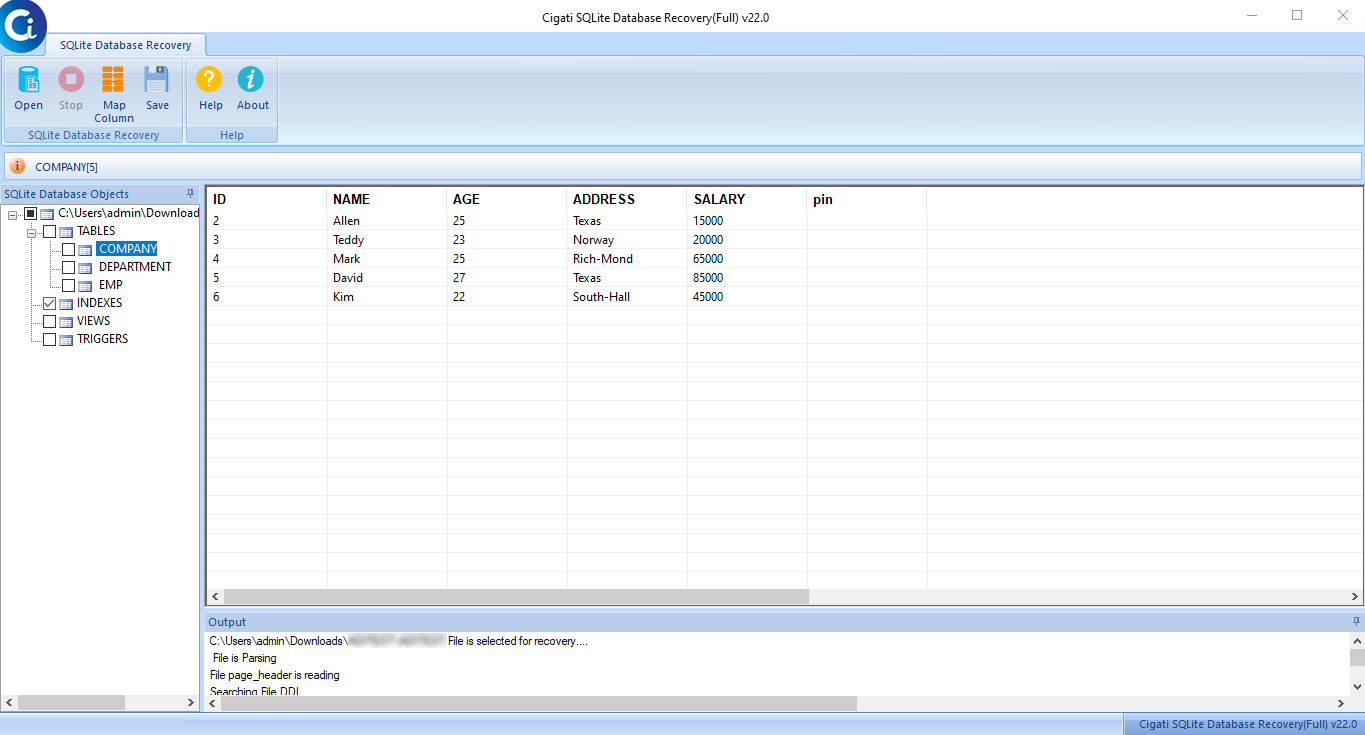Click the DEPARTMENT table icon in tree

[x=85, y=267]
